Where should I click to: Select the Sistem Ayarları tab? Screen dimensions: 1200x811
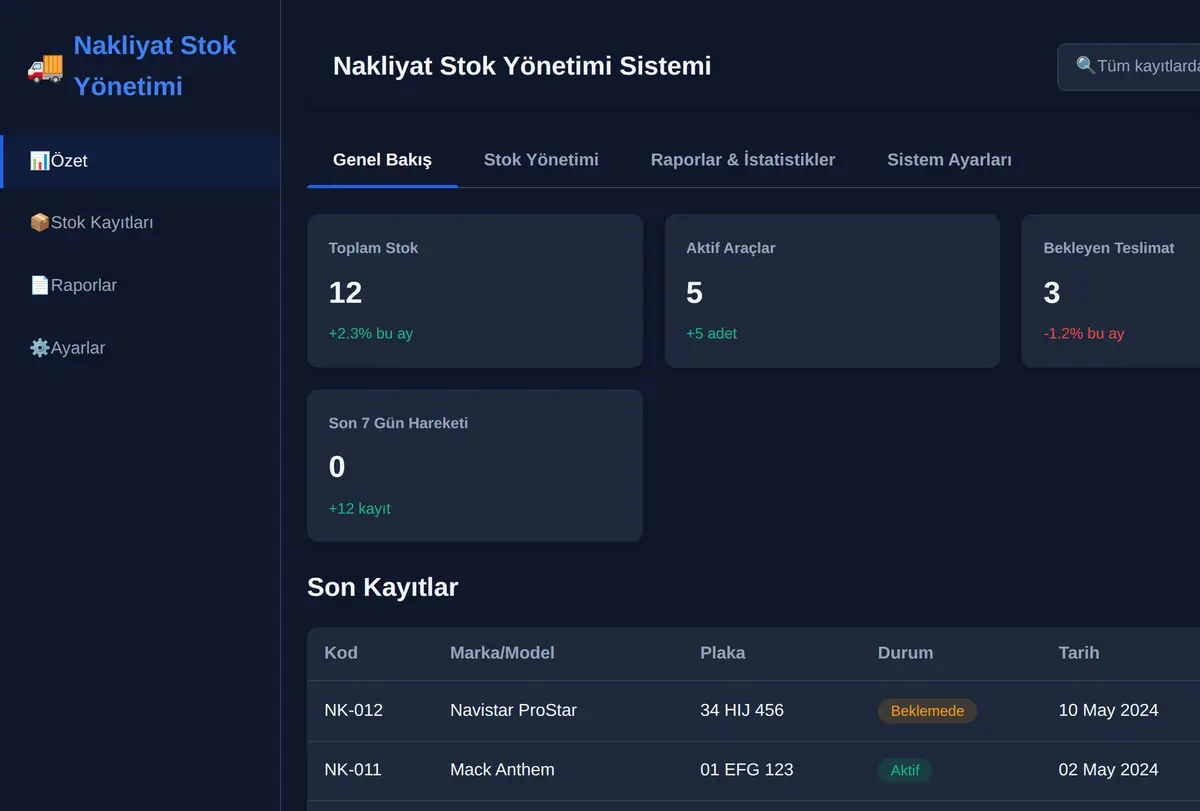[949, 160]
